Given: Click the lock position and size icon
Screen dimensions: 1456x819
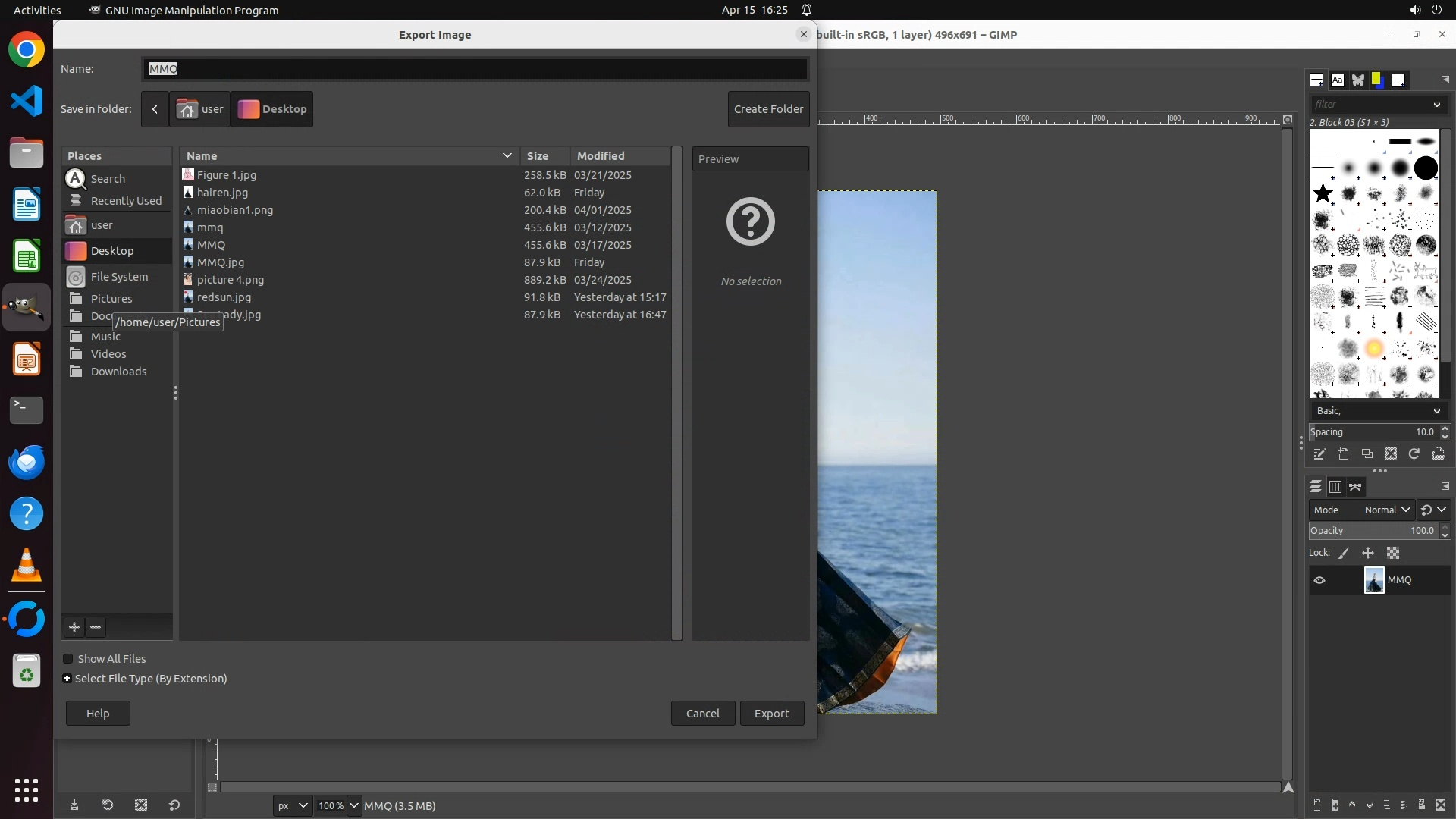Looking at the screenshot, I should [1368, 554].
